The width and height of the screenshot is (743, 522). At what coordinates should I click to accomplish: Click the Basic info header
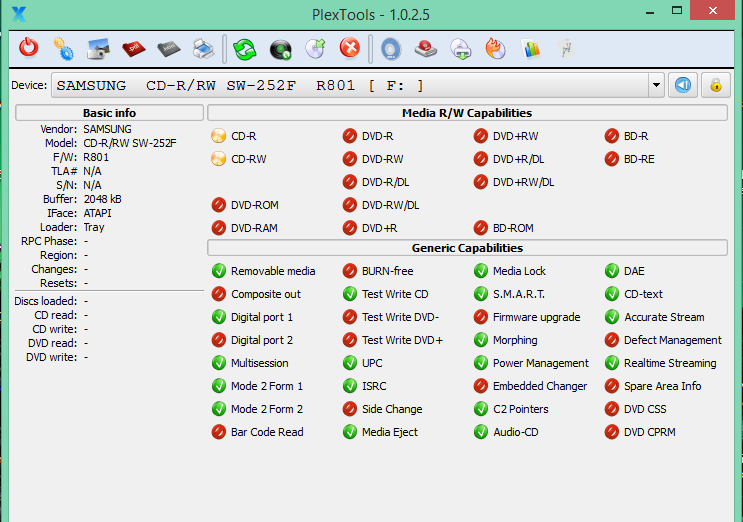point(109,113)
